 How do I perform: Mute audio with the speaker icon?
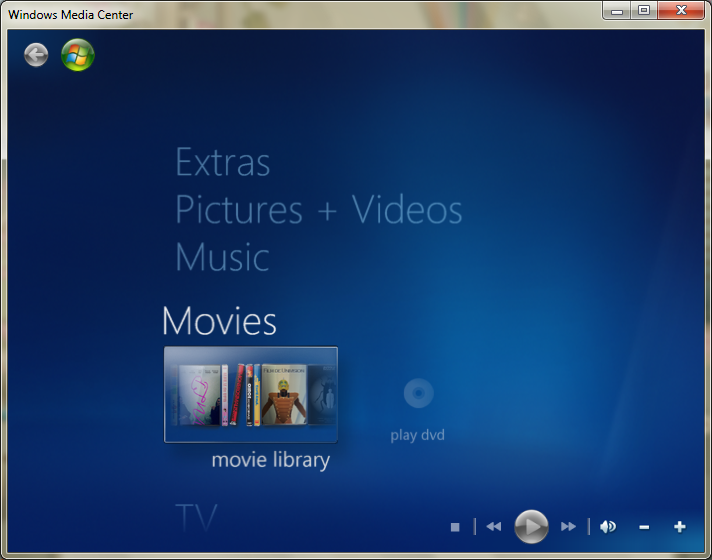(x=608, y=526)
